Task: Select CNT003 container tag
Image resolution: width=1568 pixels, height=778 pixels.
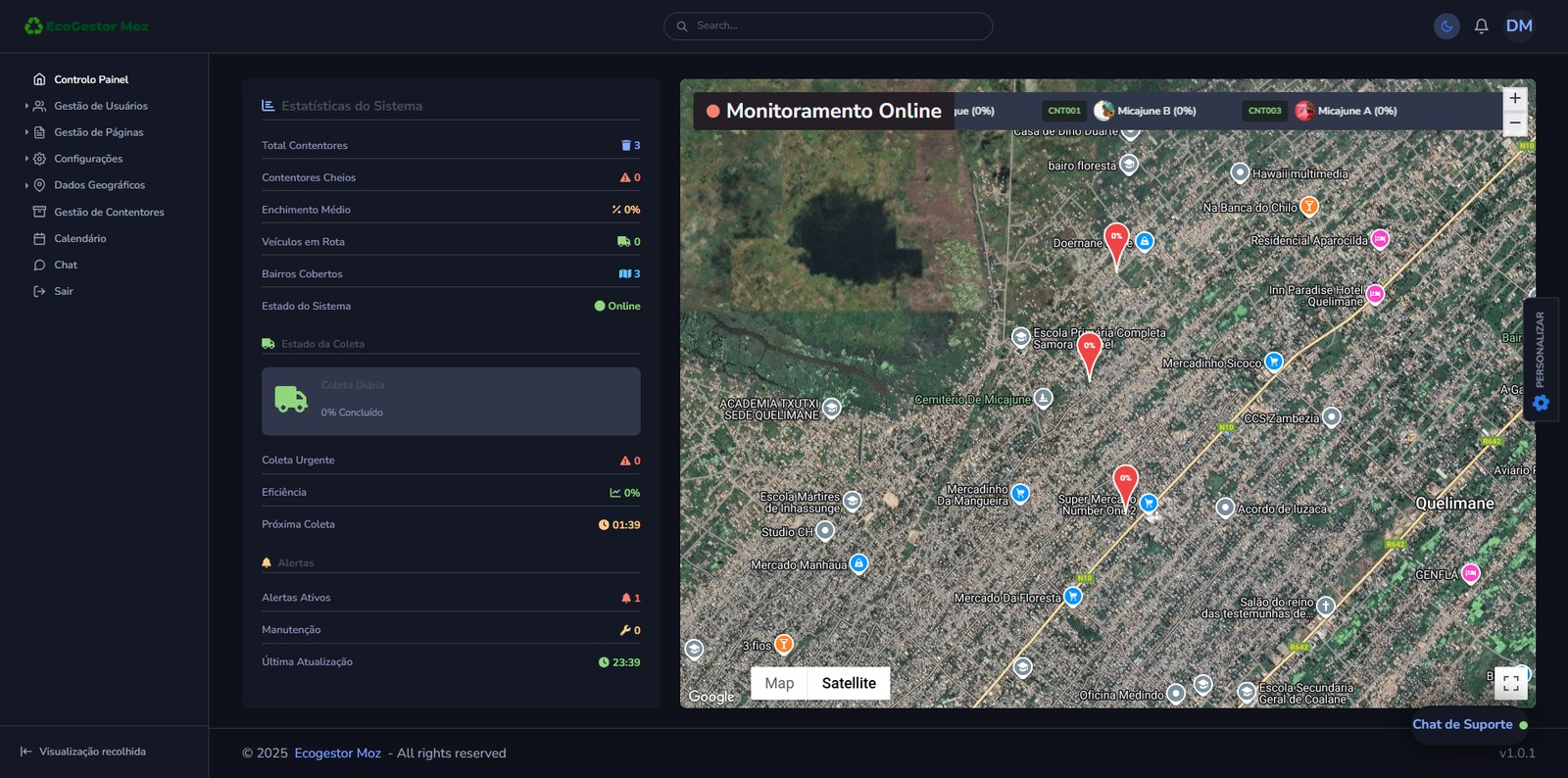Action: coord(1265,111)
